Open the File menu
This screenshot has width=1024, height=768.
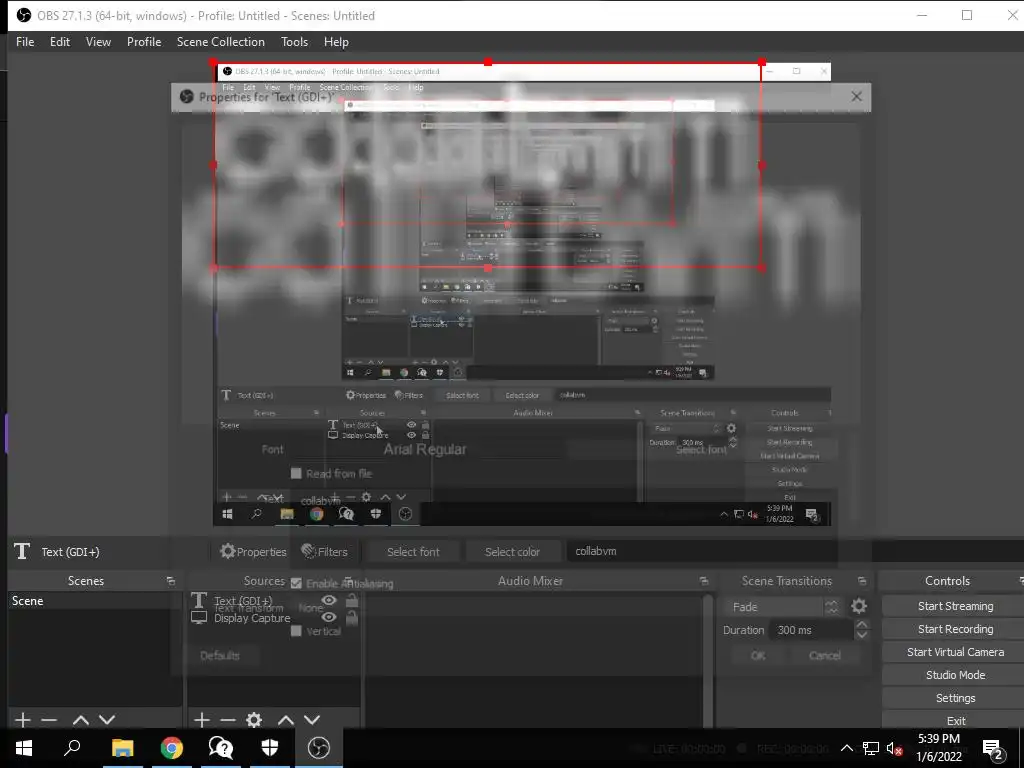pyautogui.click(x=25, y=42)
